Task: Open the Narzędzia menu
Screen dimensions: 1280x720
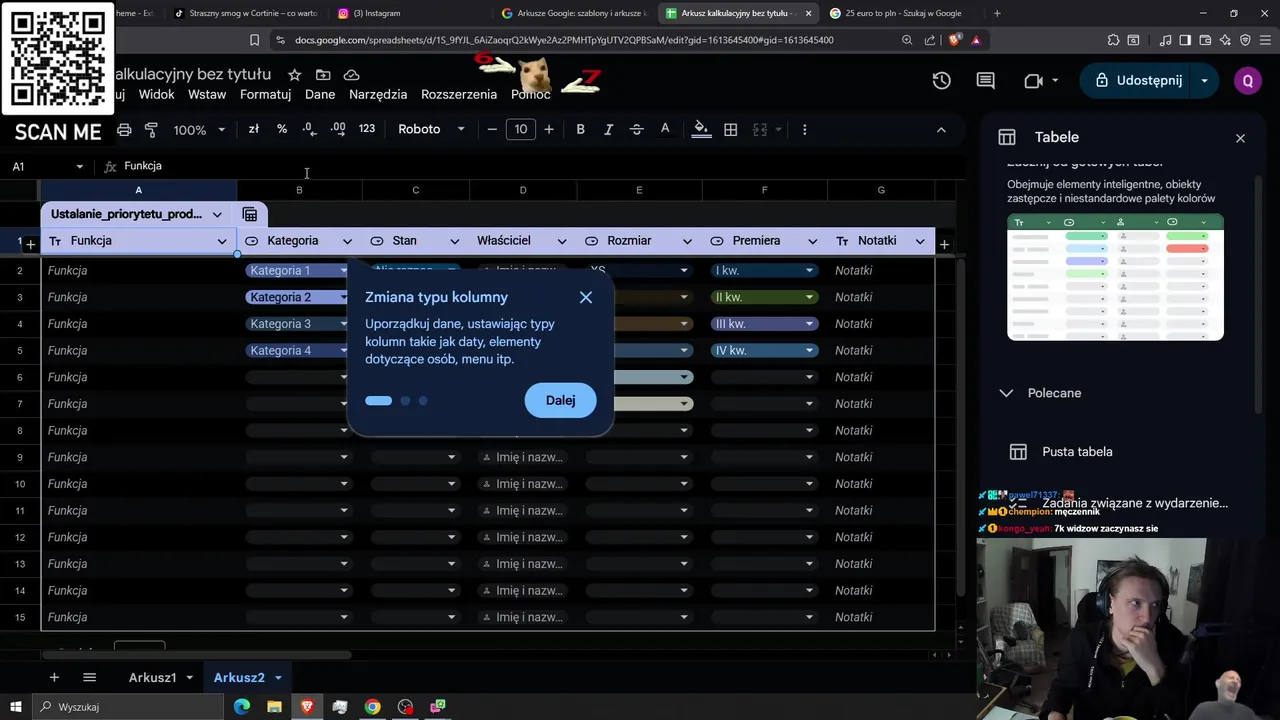Action: [378, 94]
